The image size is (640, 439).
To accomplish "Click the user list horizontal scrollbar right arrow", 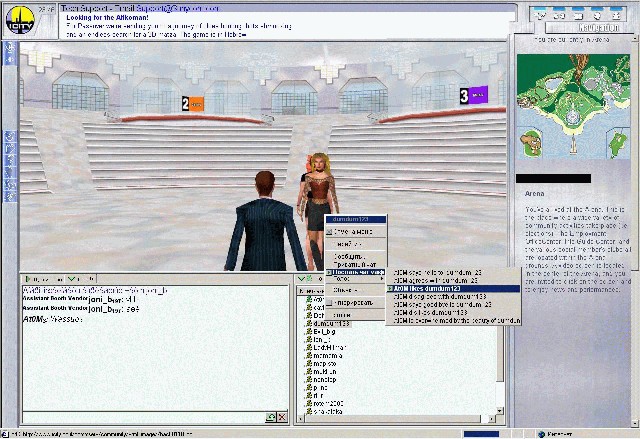I will tap(492, 419).
